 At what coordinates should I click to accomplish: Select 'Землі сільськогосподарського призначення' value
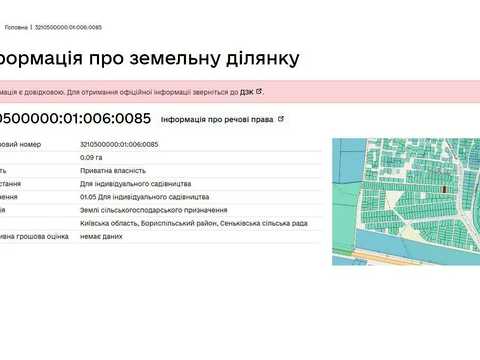pyautogui.click(x=153, y=210)
